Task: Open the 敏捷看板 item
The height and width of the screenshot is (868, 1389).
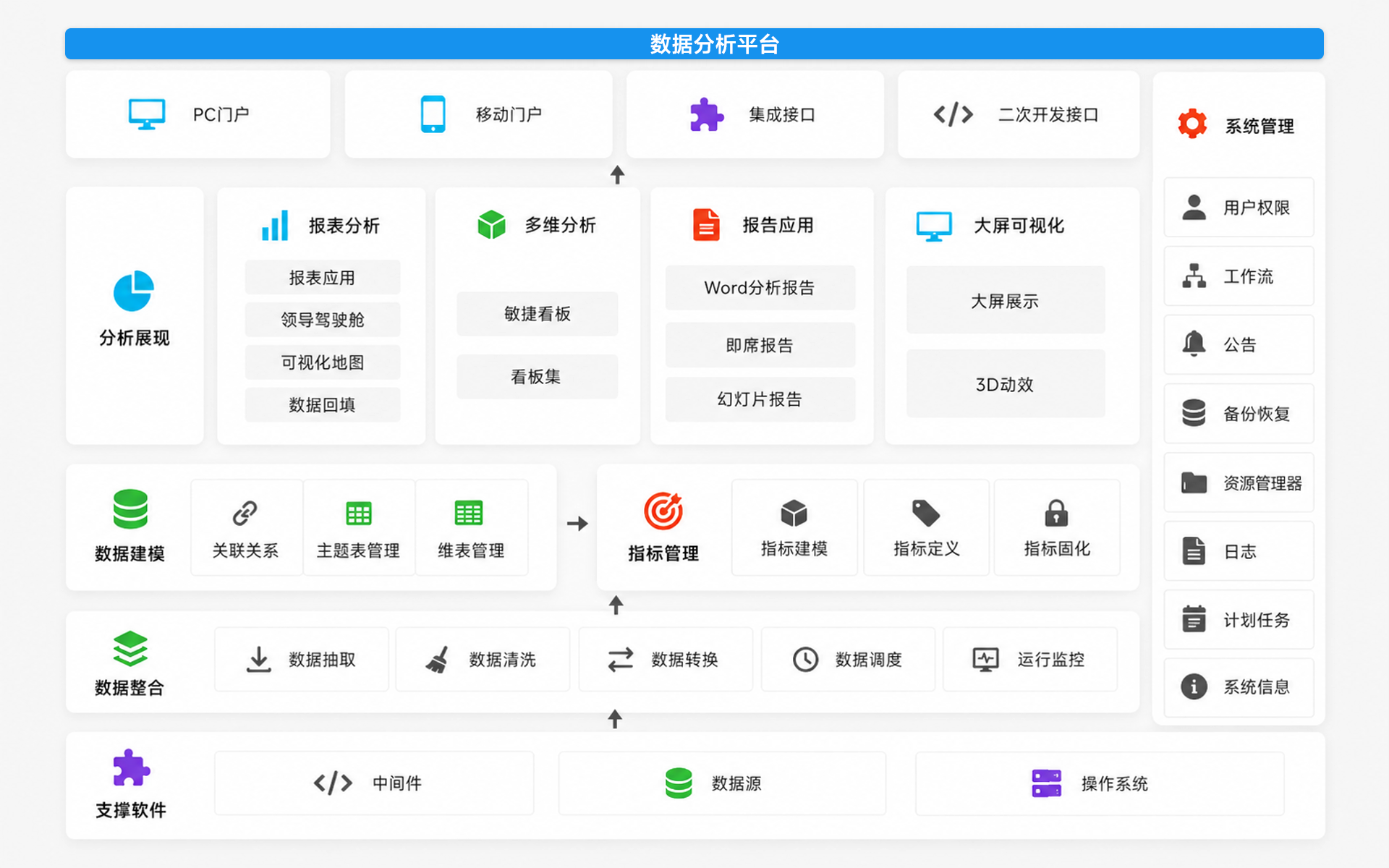Action: (538, 314)
